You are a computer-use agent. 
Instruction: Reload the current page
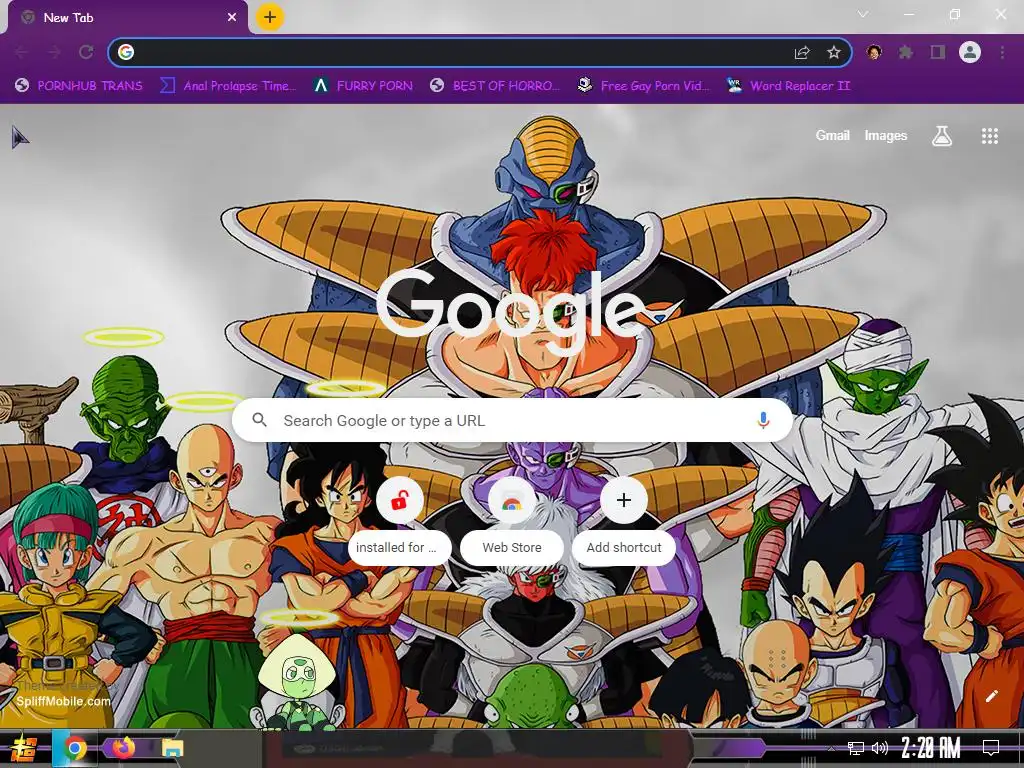(x=86, y=52)
